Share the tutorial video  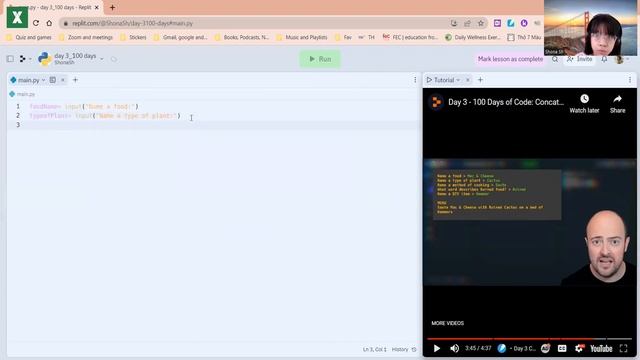point(618,103)
